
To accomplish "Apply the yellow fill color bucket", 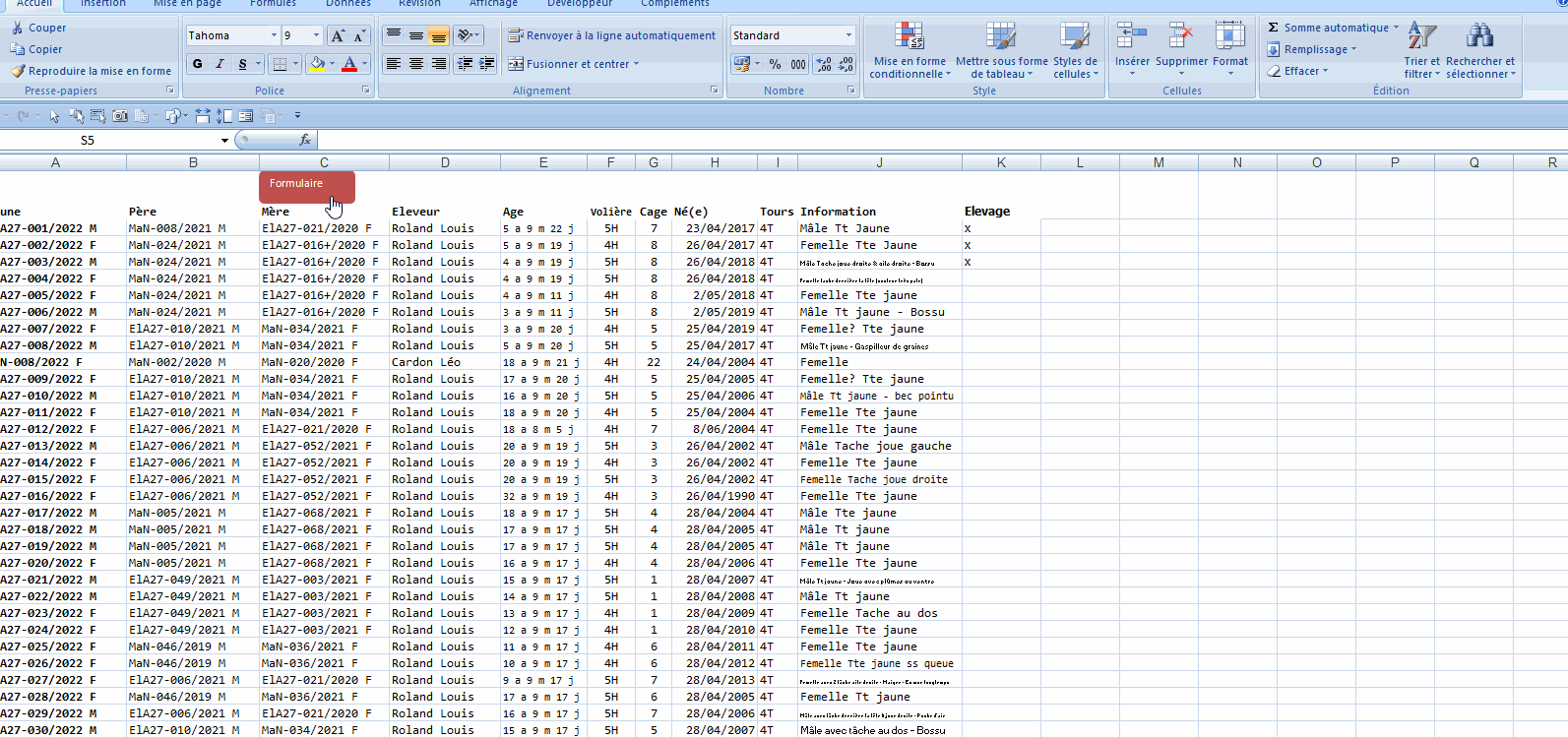I will (316, 64).
